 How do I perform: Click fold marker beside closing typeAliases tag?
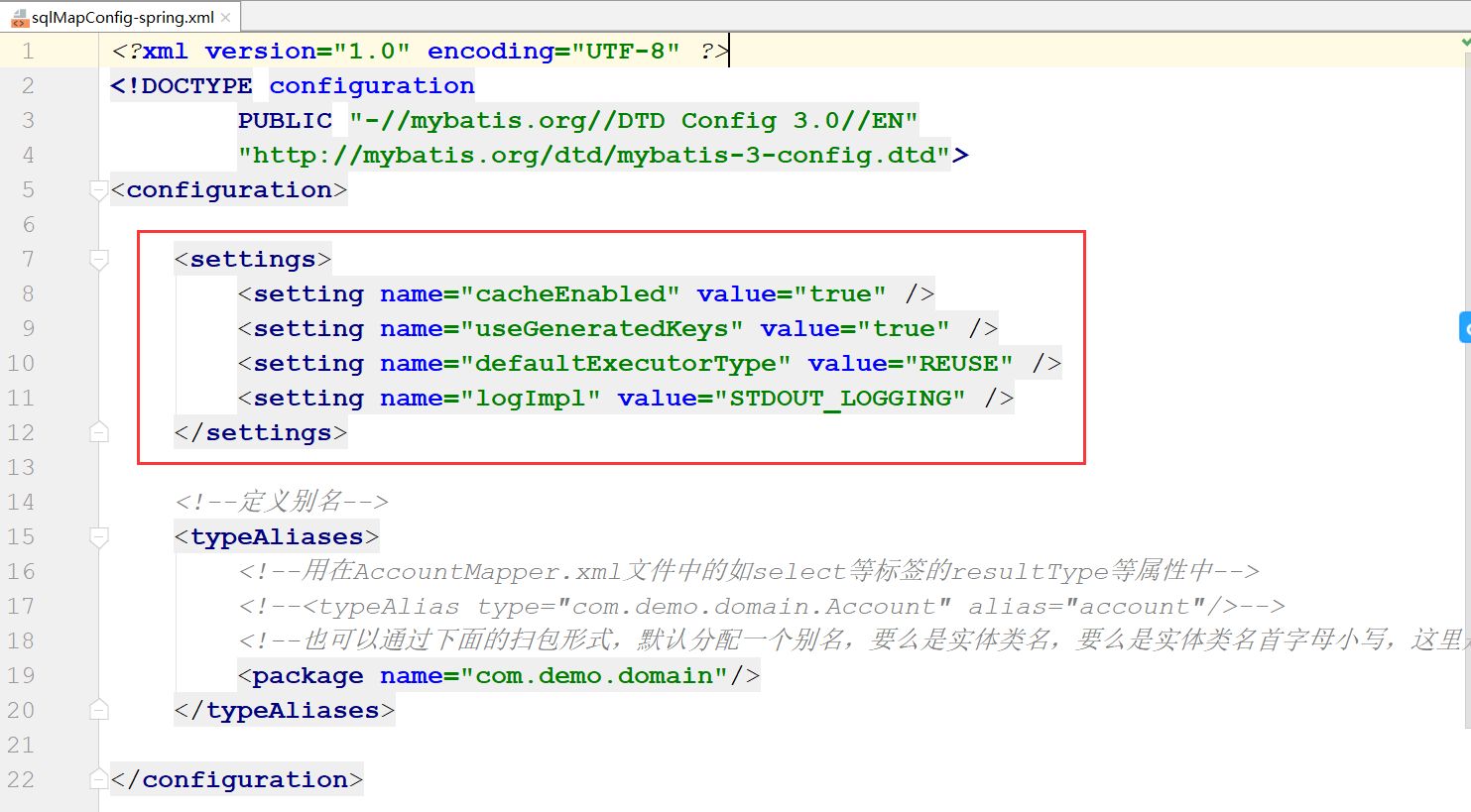point(98,710)
